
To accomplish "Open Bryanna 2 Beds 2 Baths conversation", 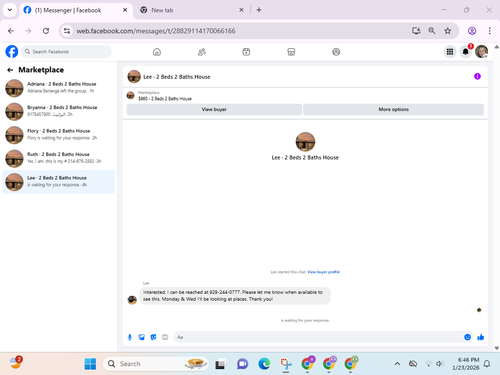I will [x=59, y=111].
